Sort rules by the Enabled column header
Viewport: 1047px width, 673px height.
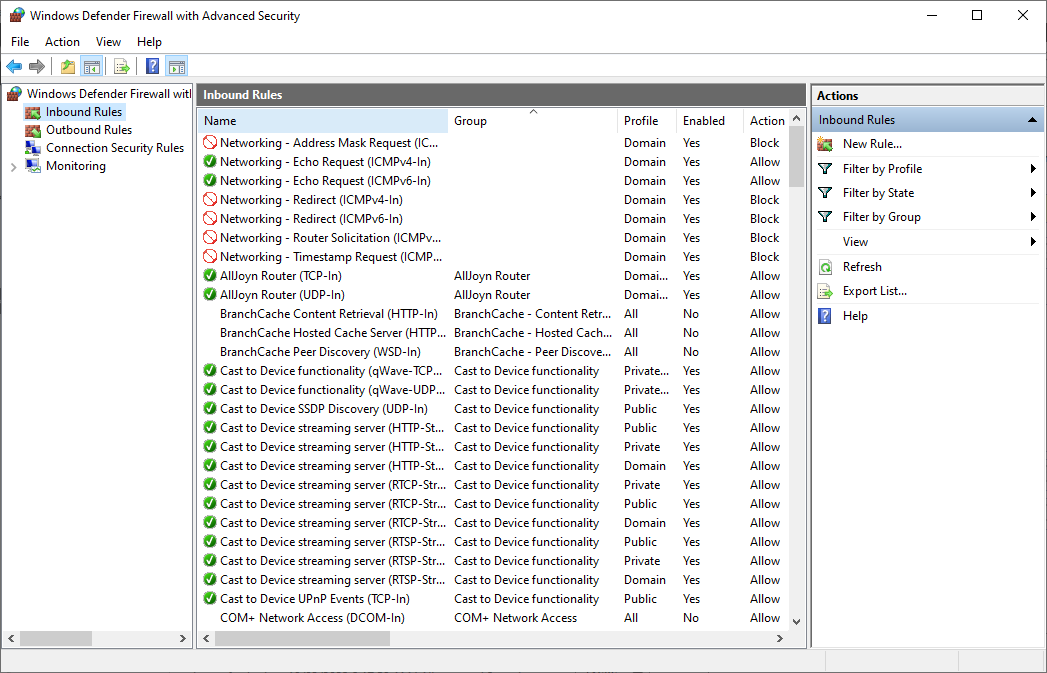pyautogui.click(x=704, y=121)
